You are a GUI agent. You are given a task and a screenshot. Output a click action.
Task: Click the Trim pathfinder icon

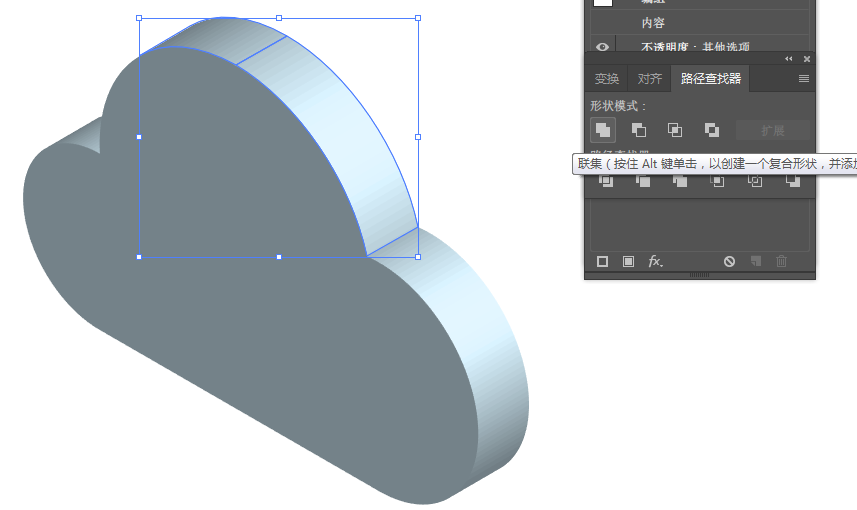click(643, 181)
